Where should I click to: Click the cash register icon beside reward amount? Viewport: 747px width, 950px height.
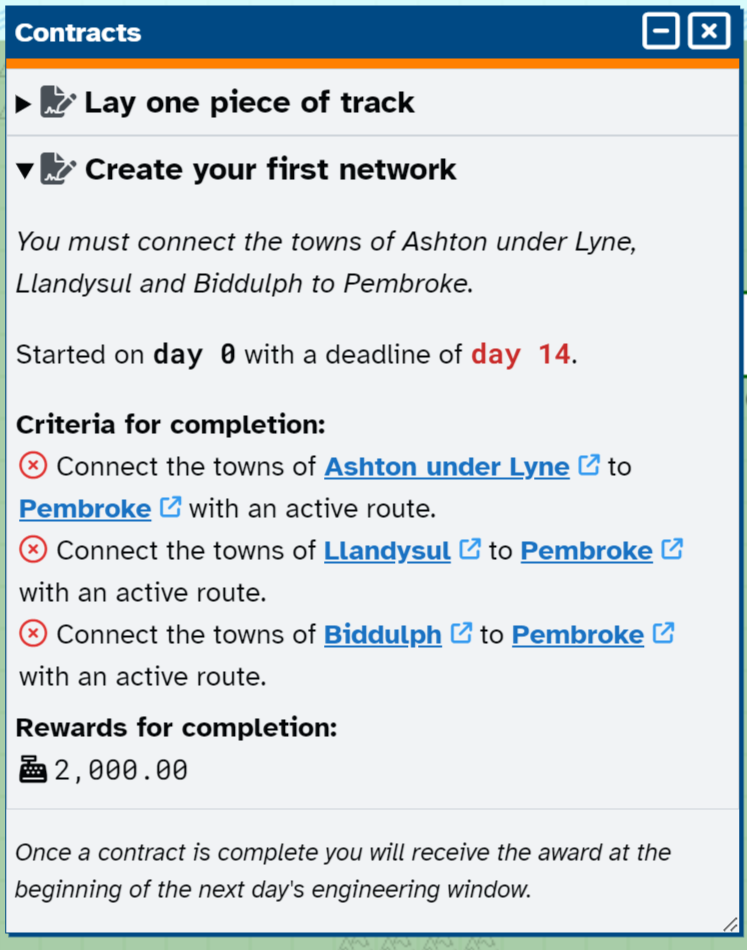[x=33, y=770]
